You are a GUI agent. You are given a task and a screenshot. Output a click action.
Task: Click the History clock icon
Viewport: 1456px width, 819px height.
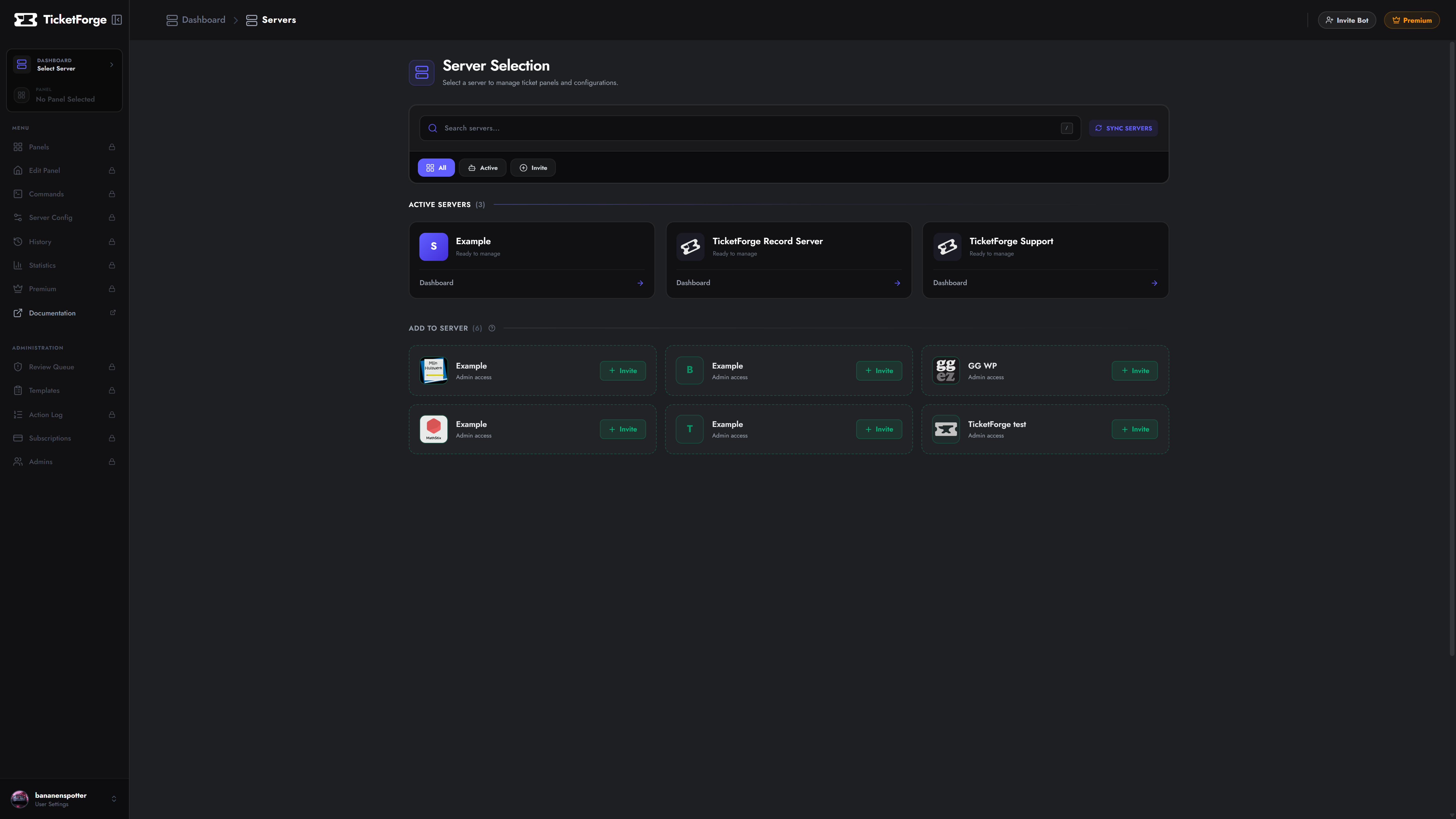point(18,241)
